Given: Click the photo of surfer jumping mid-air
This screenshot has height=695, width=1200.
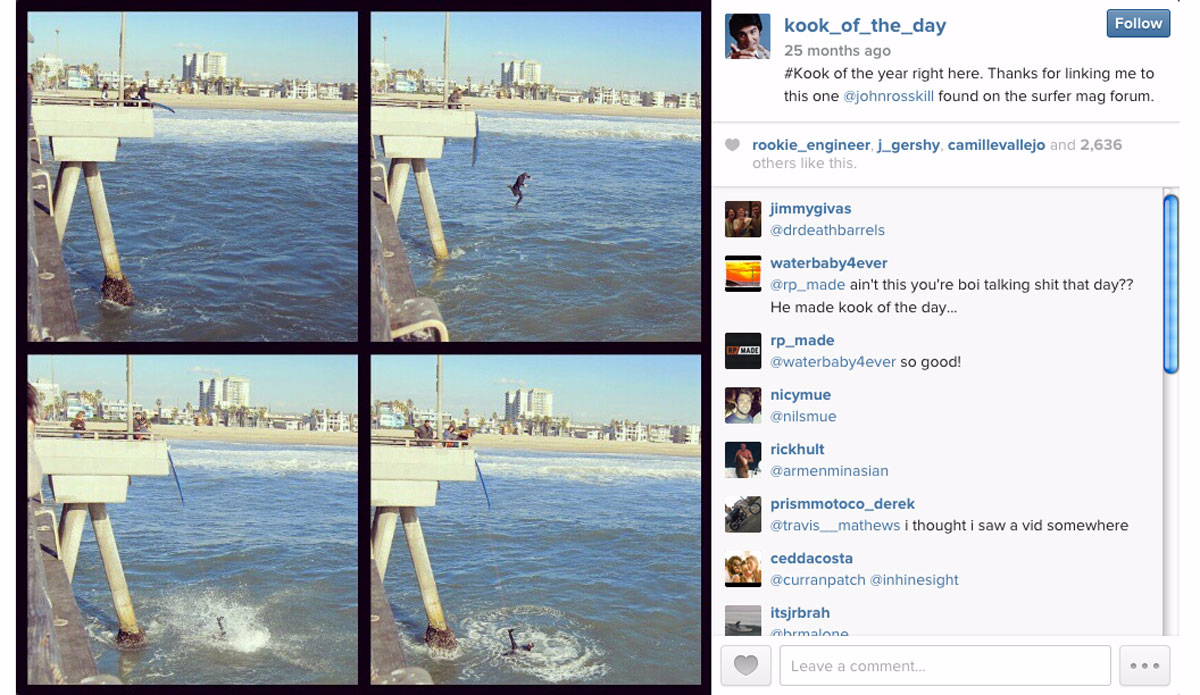Looking at the screenshot, I should pyautogui.click(x=536, y=177).
